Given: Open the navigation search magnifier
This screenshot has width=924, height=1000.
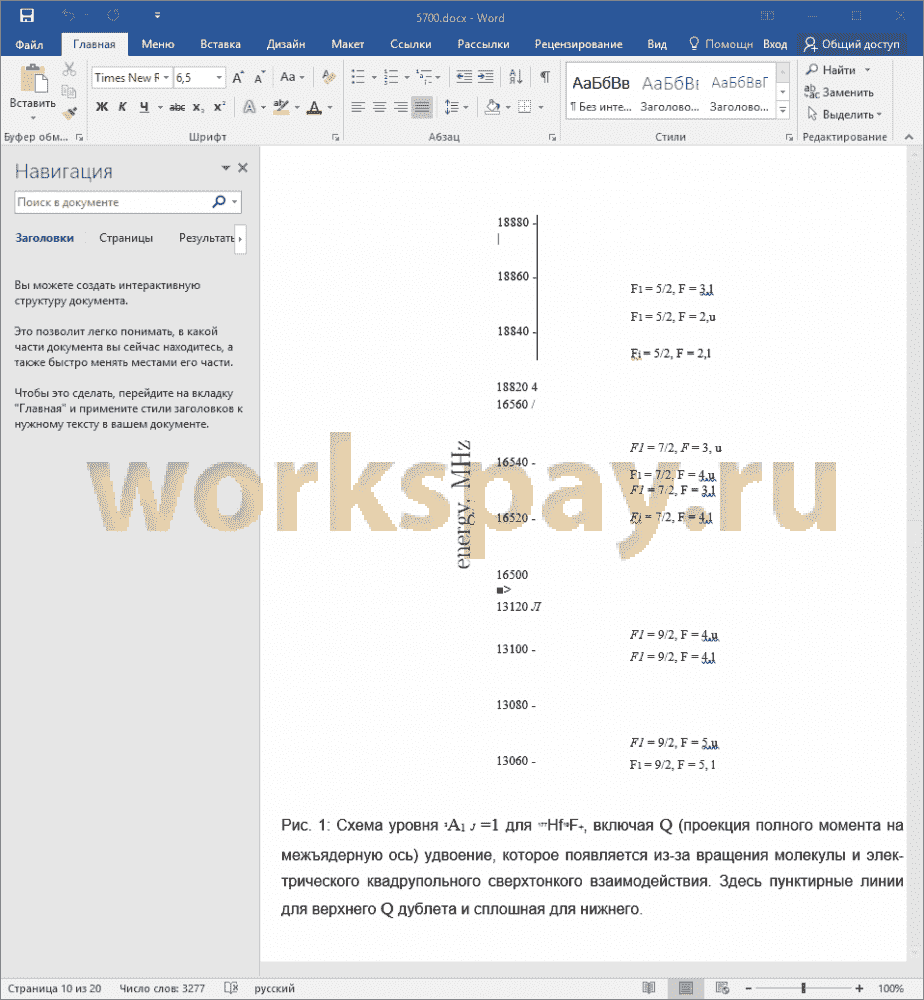Looking at the screenshot, I should click(x=219, y=202).
